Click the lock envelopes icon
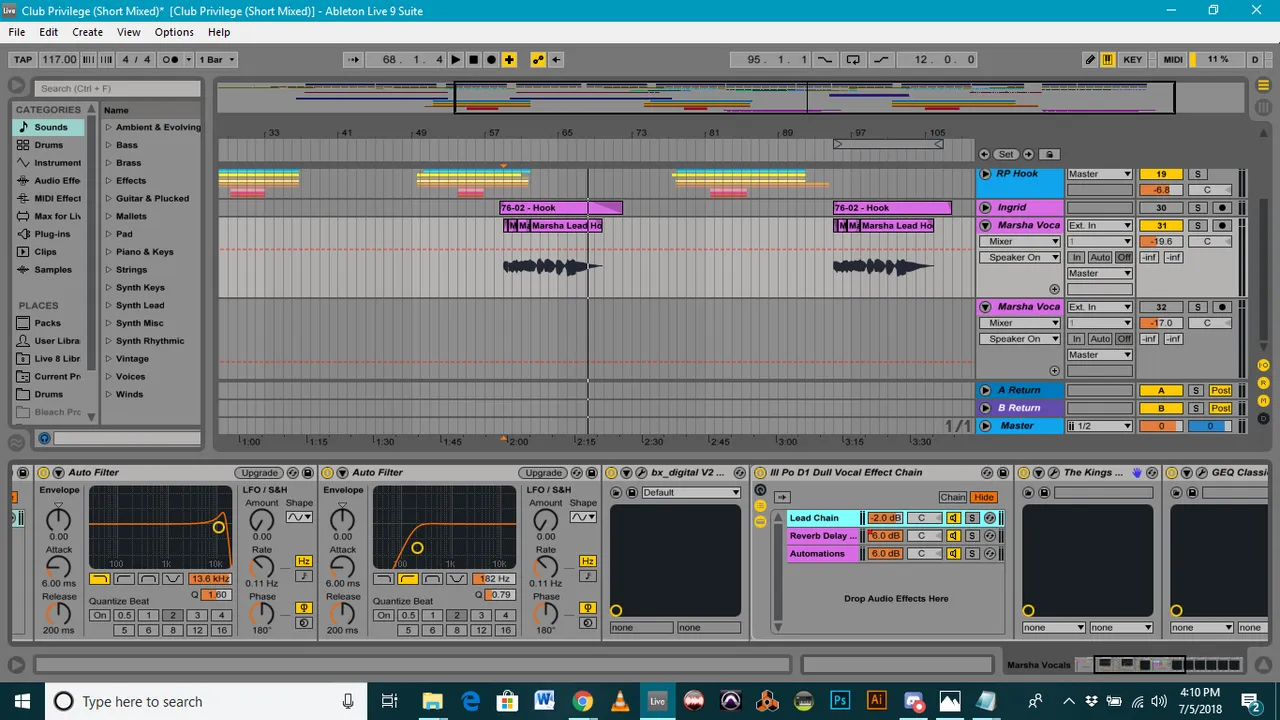Viewport: 1280px width, 720px height. tap(1049, 154)
